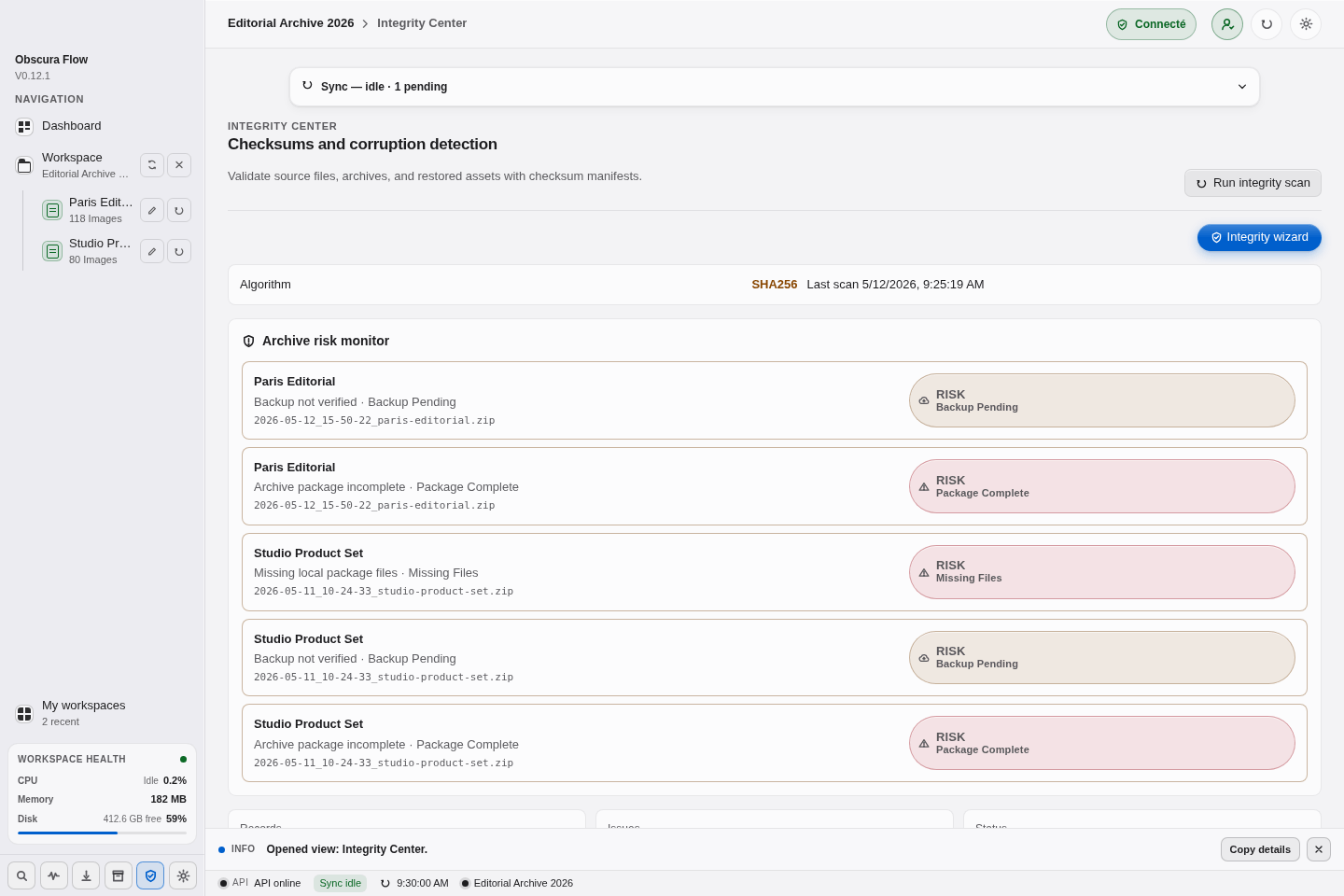
Task: Click Paris Editorial Backup Pending risk badge
Action: point(1102,400)
